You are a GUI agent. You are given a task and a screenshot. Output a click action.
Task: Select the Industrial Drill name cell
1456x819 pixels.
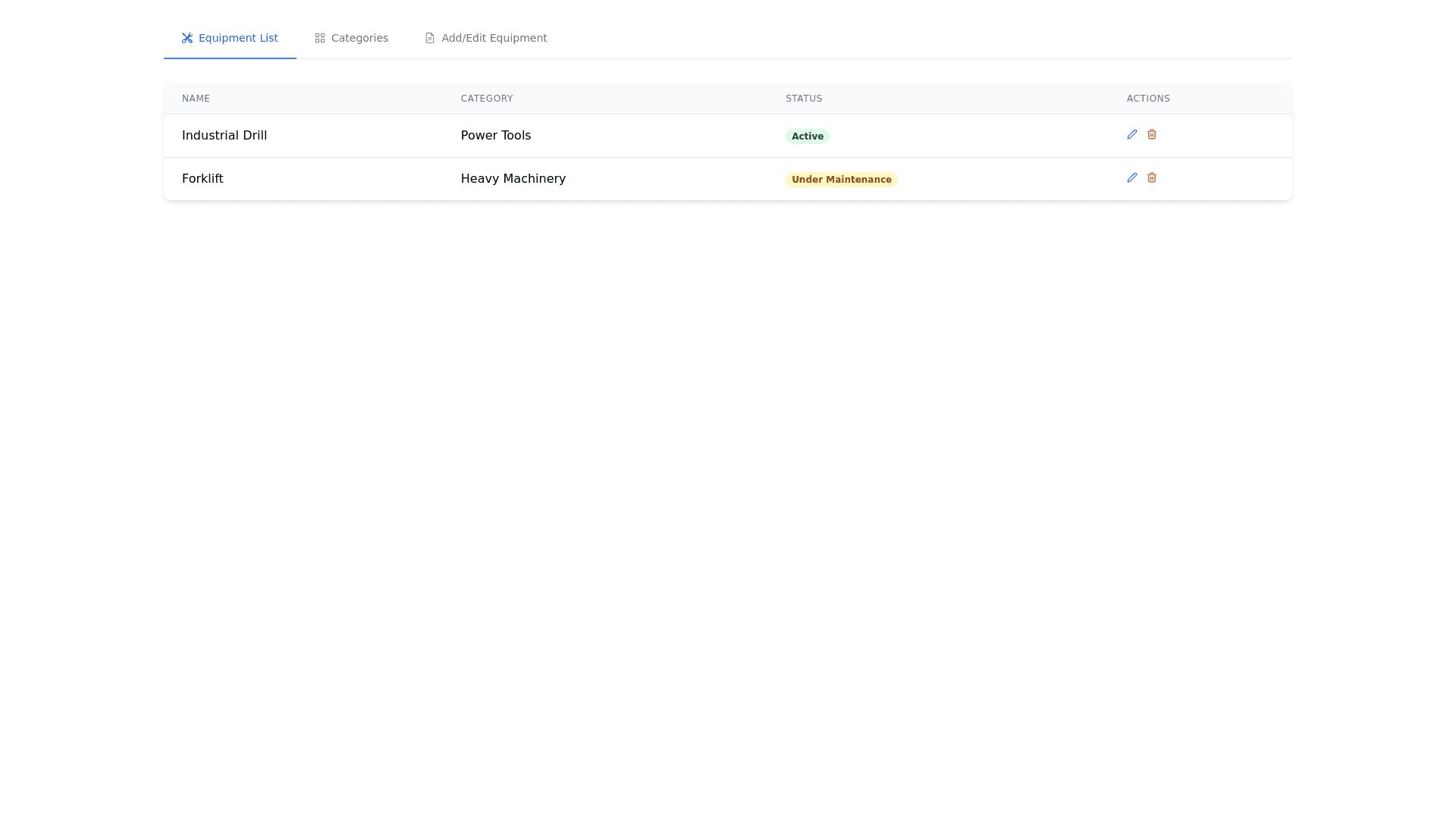point(224,136)
